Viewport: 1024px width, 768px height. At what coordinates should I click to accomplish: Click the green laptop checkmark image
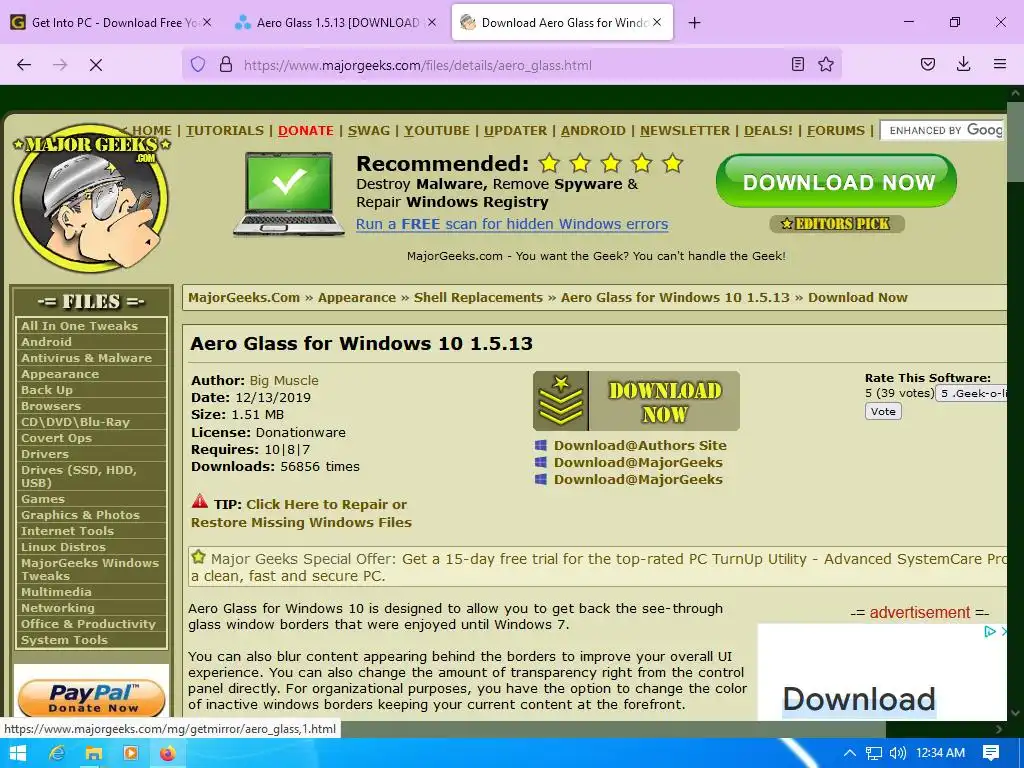[x=289, y=194]
